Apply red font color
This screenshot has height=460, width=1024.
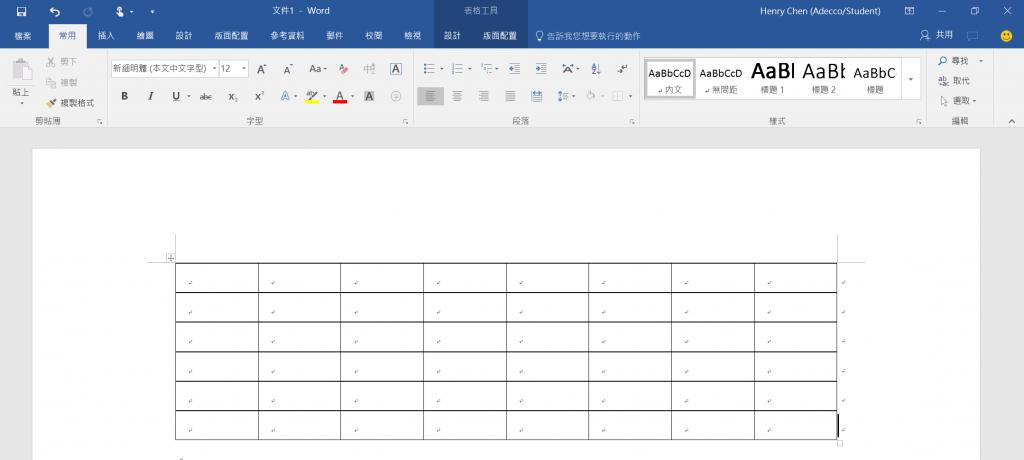[x=340, y=96]
